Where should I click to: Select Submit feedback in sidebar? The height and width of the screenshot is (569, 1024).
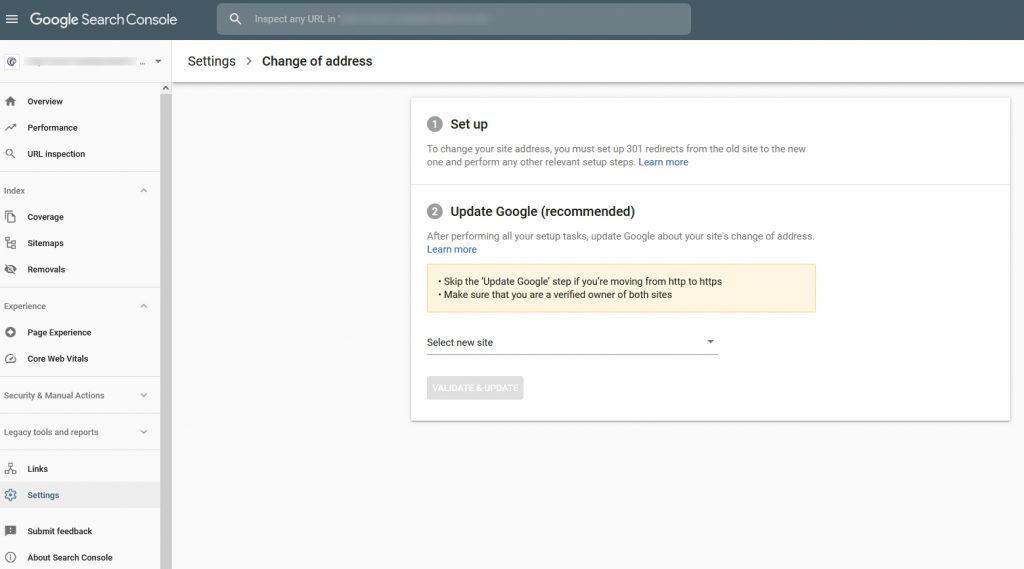[59, 531]
